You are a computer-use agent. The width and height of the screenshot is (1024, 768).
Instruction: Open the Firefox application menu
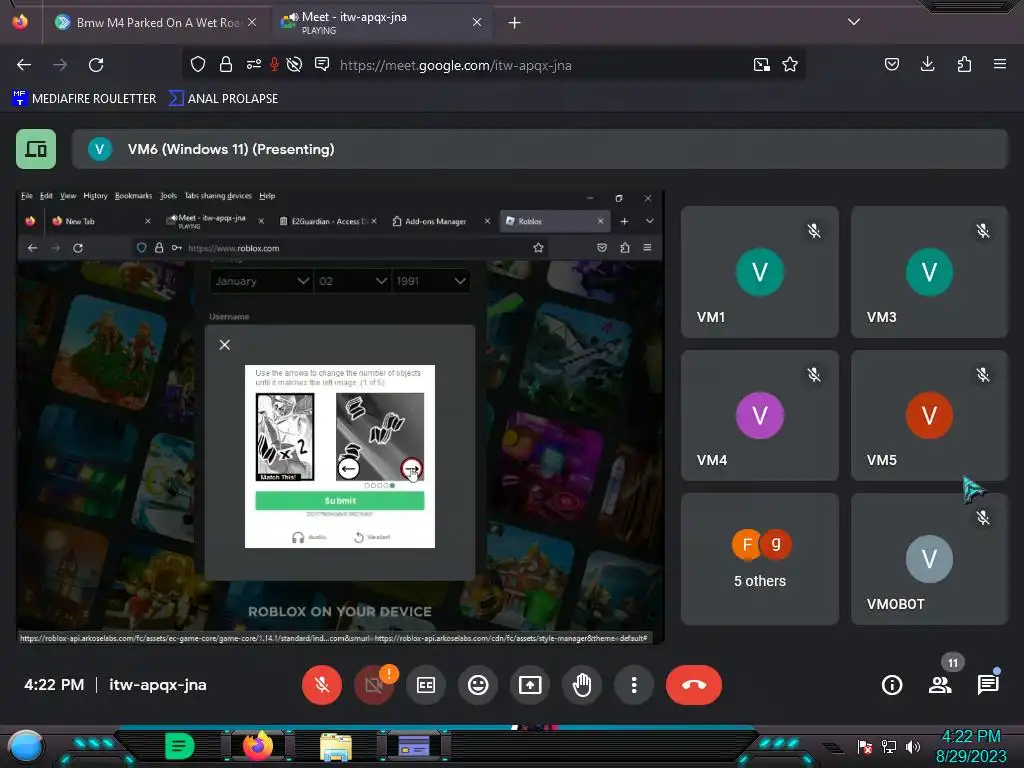pyautogui.click(x=1000, y=64)
